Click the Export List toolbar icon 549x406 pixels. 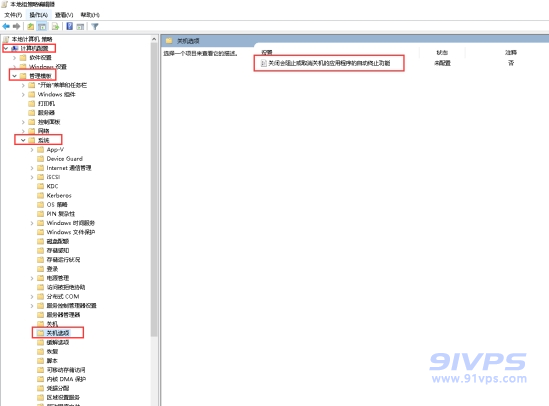(55, 26)
